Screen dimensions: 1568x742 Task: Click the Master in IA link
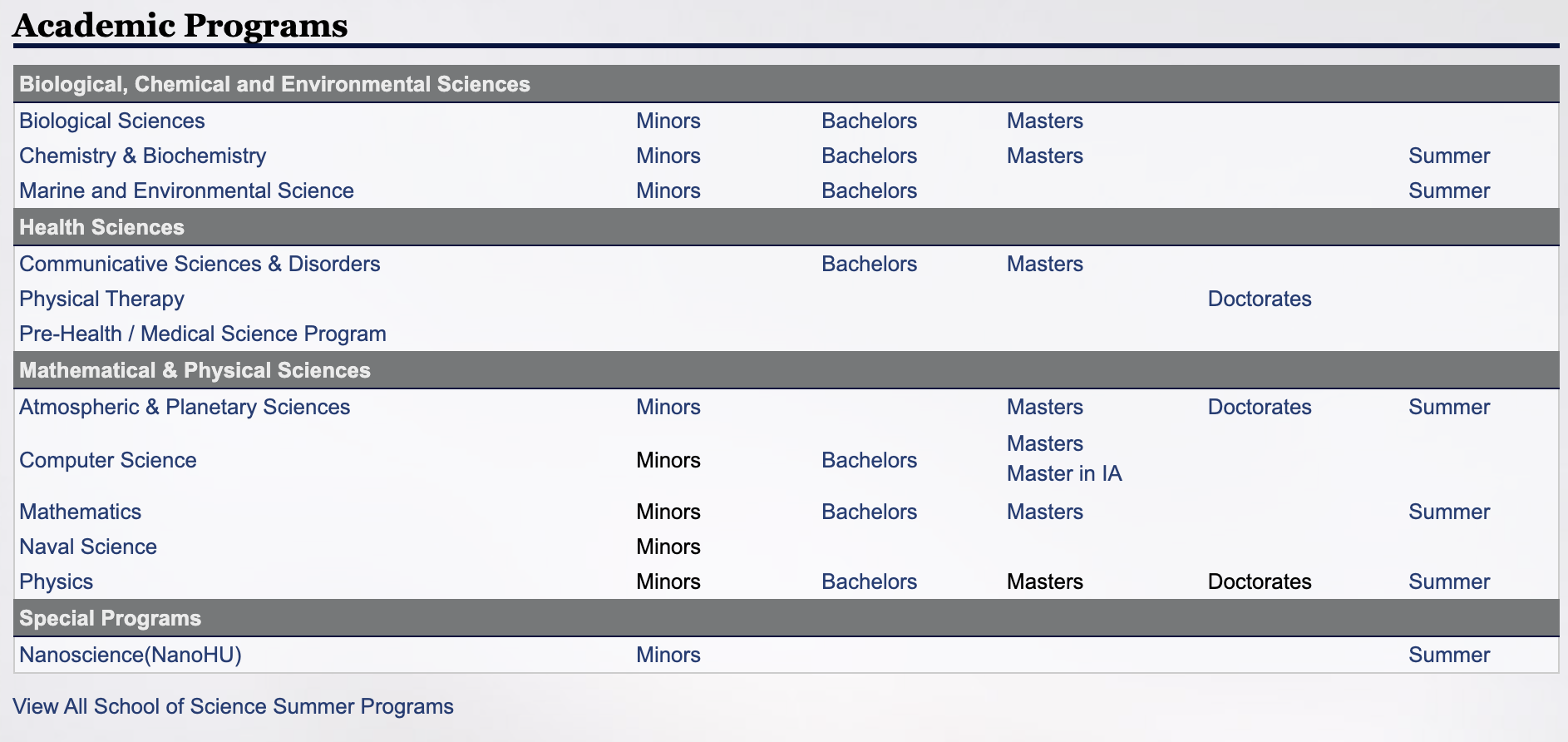click(1064, 473)
